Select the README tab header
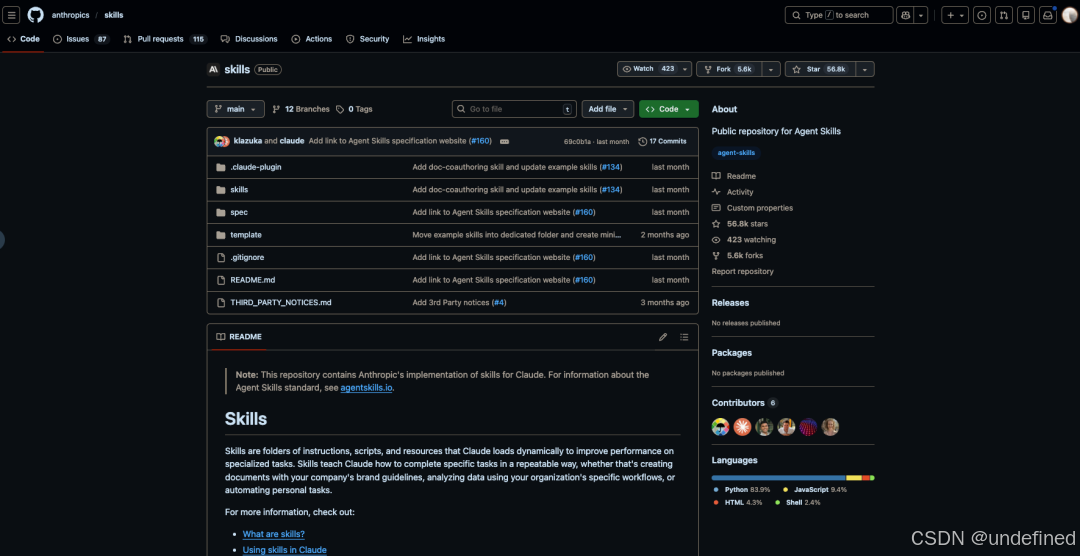 238,337
